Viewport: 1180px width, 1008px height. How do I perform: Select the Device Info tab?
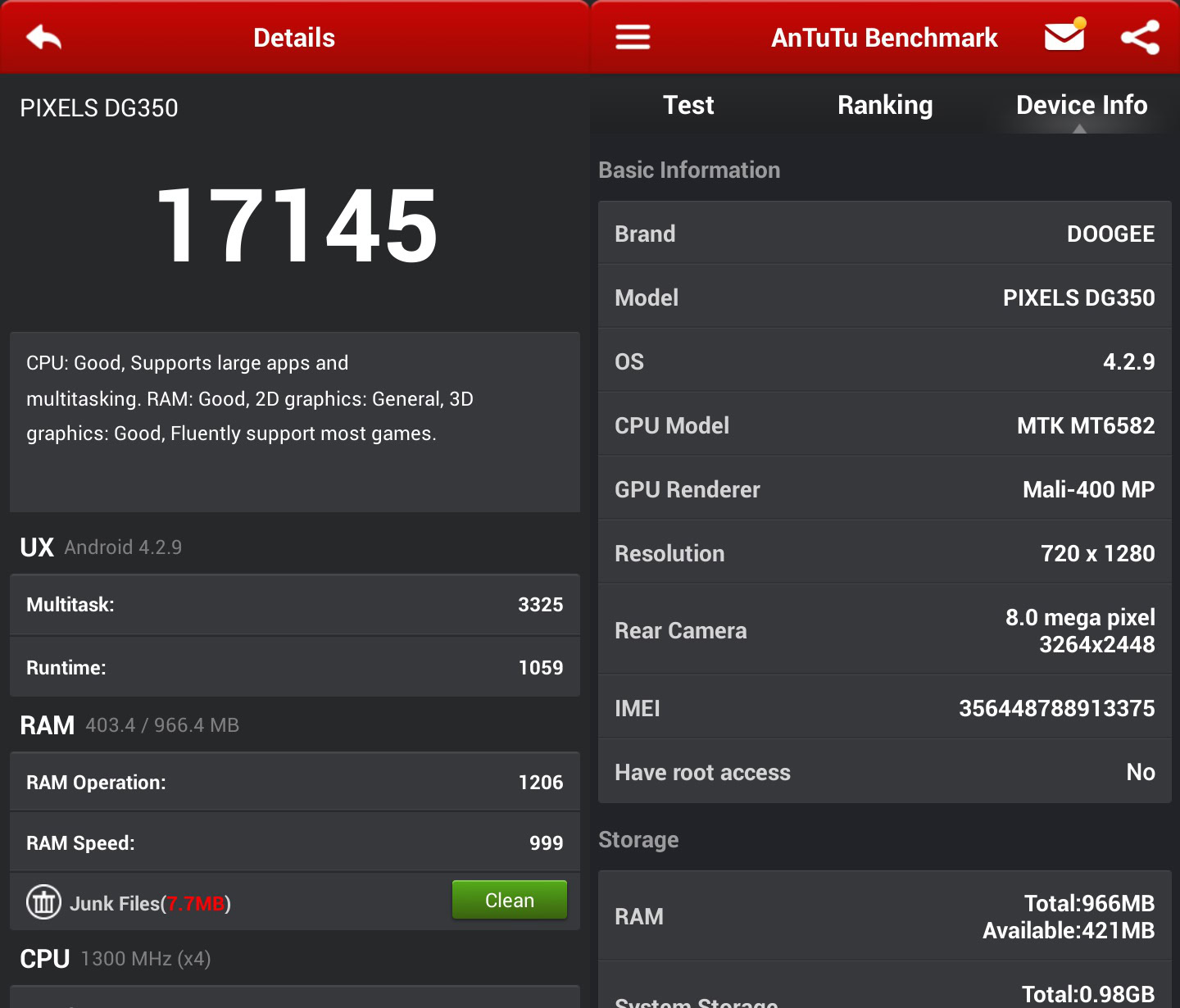click(1081, 105)
